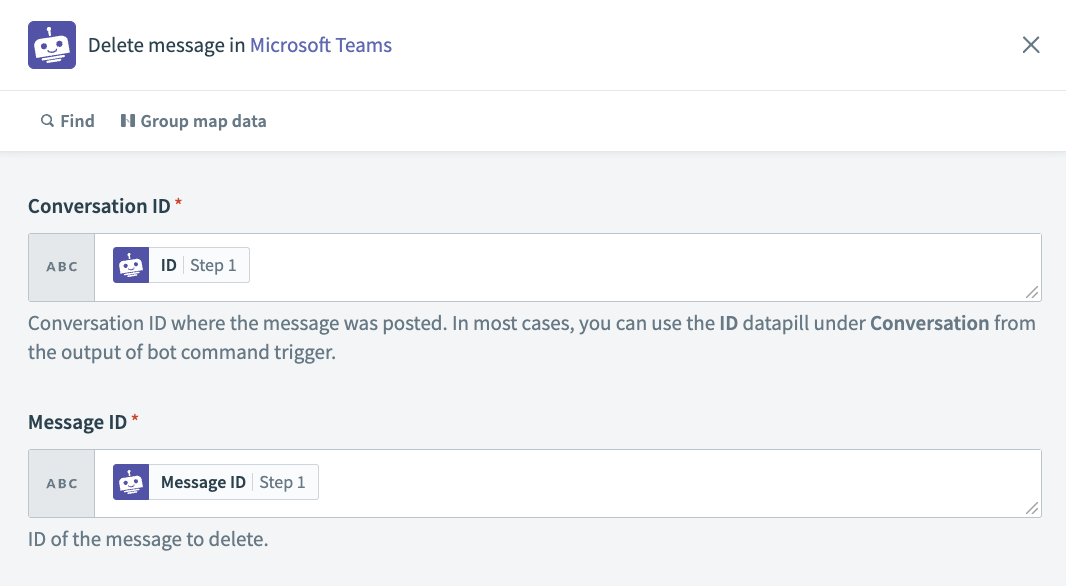Click the Conversation ID field label
This screenshot has width=1066, height=586.
(x=98, y=206)
